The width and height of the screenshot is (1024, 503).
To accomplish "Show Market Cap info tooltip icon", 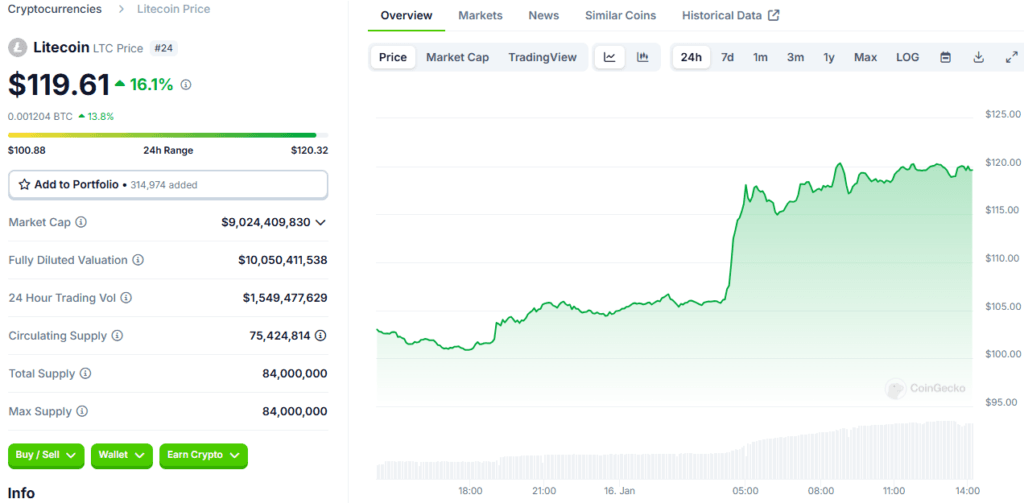I will click(x=81, y=222).
